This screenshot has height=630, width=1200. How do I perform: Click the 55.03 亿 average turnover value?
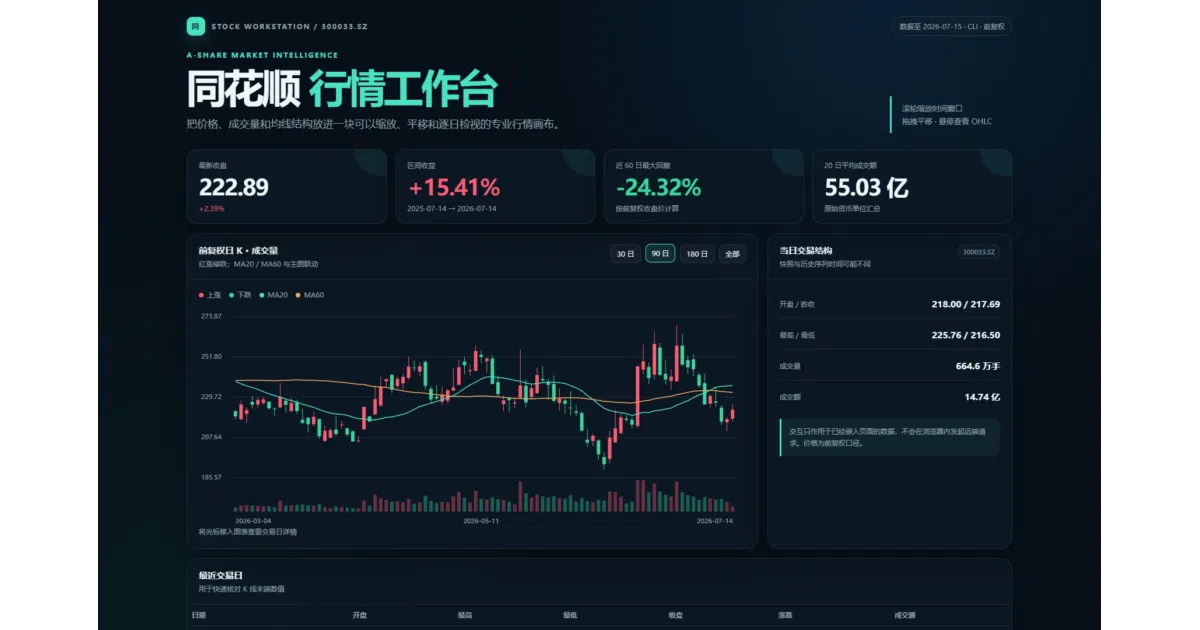866,187
